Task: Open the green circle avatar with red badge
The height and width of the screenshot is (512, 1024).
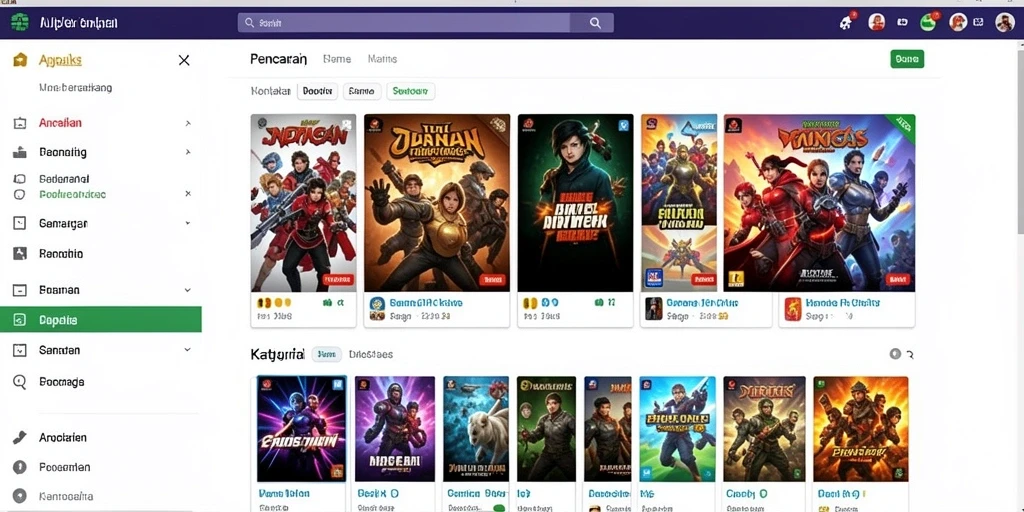Action: 927,23
